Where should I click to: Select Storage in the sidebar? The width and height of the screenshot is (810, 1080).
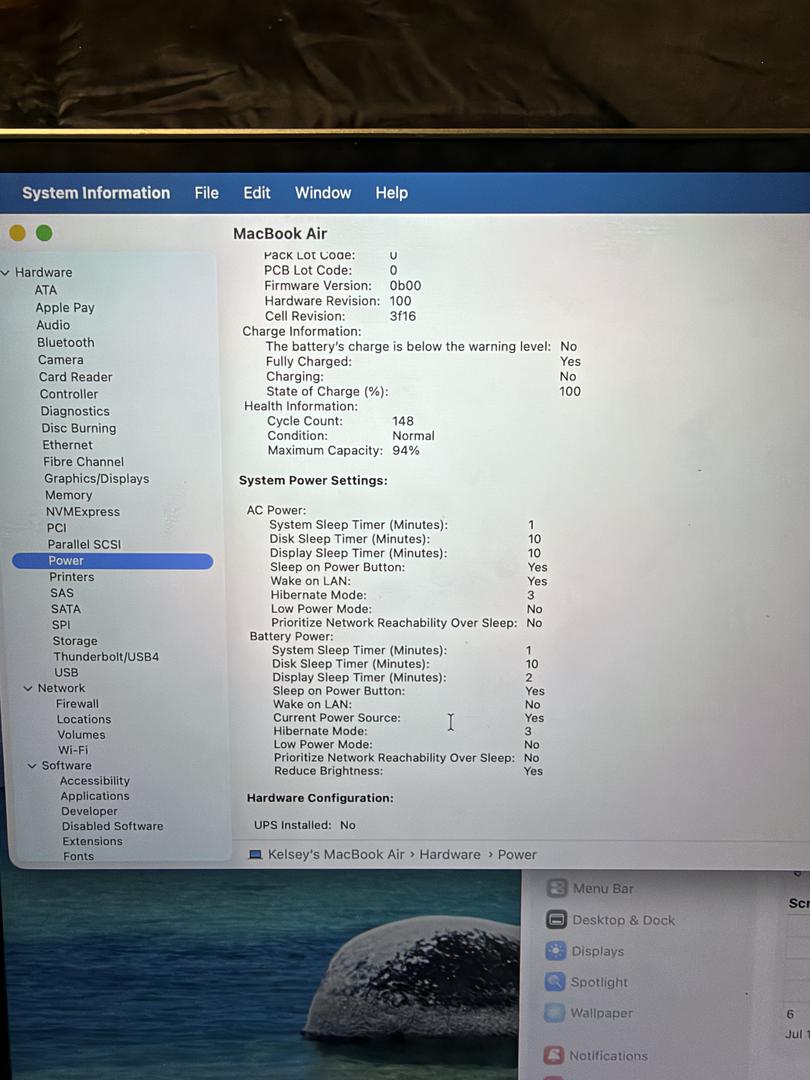(x=75, y=641)
